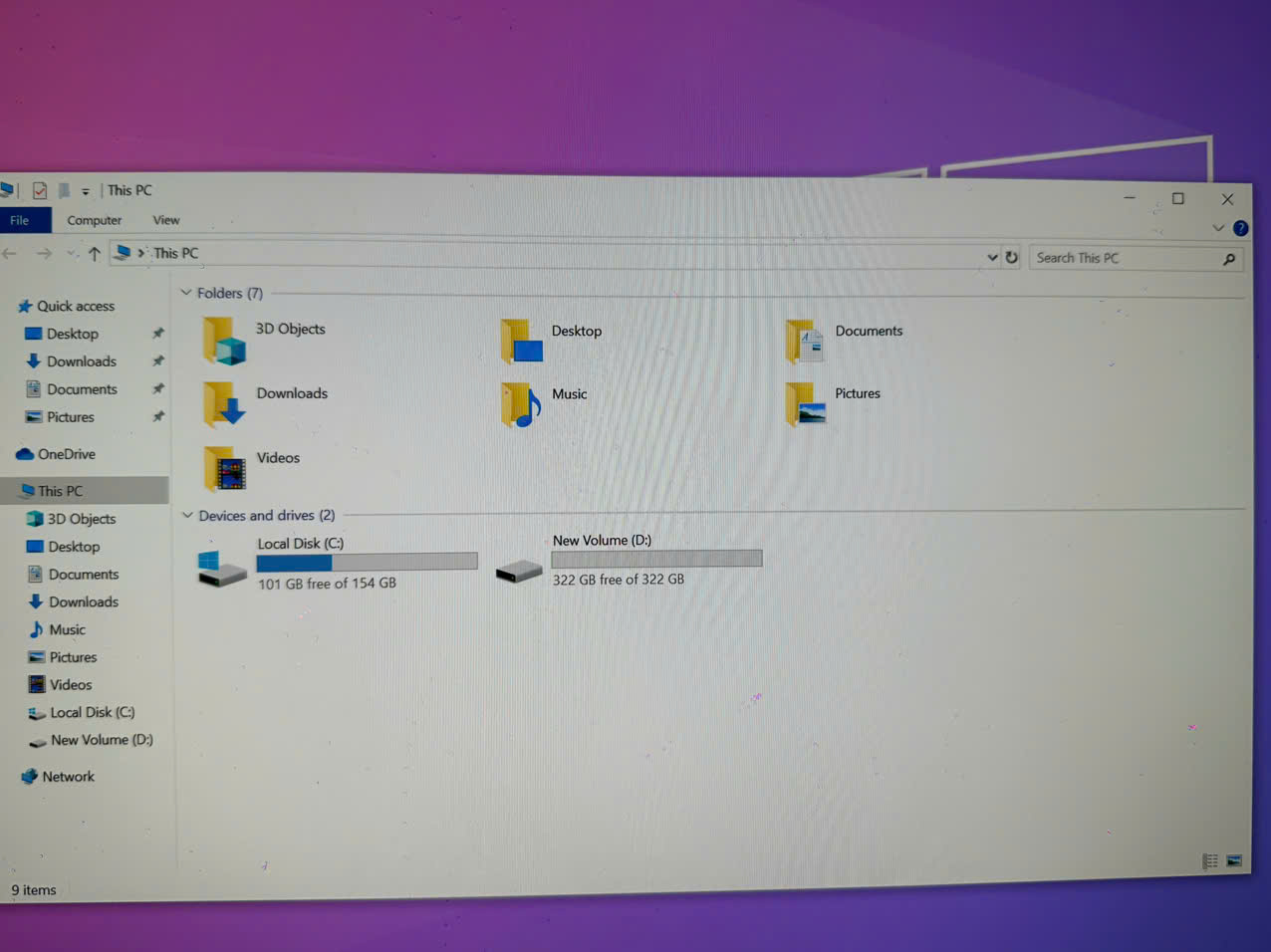Click the Local Disk (C:) usage bar
1271x952 pixels.
(x=367, y=563)
